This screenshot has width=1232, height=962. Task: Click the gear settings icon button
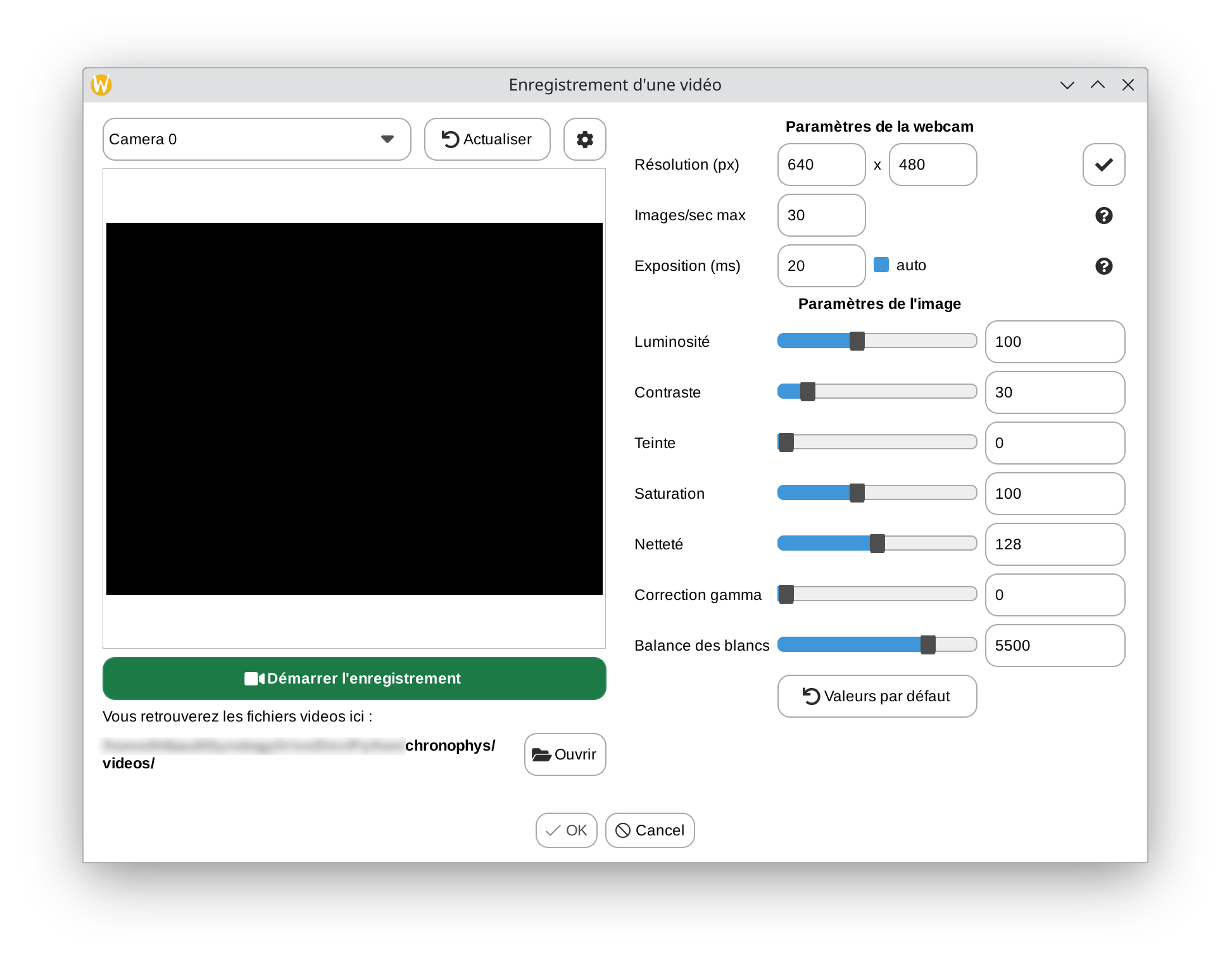[x=584, y=139]
